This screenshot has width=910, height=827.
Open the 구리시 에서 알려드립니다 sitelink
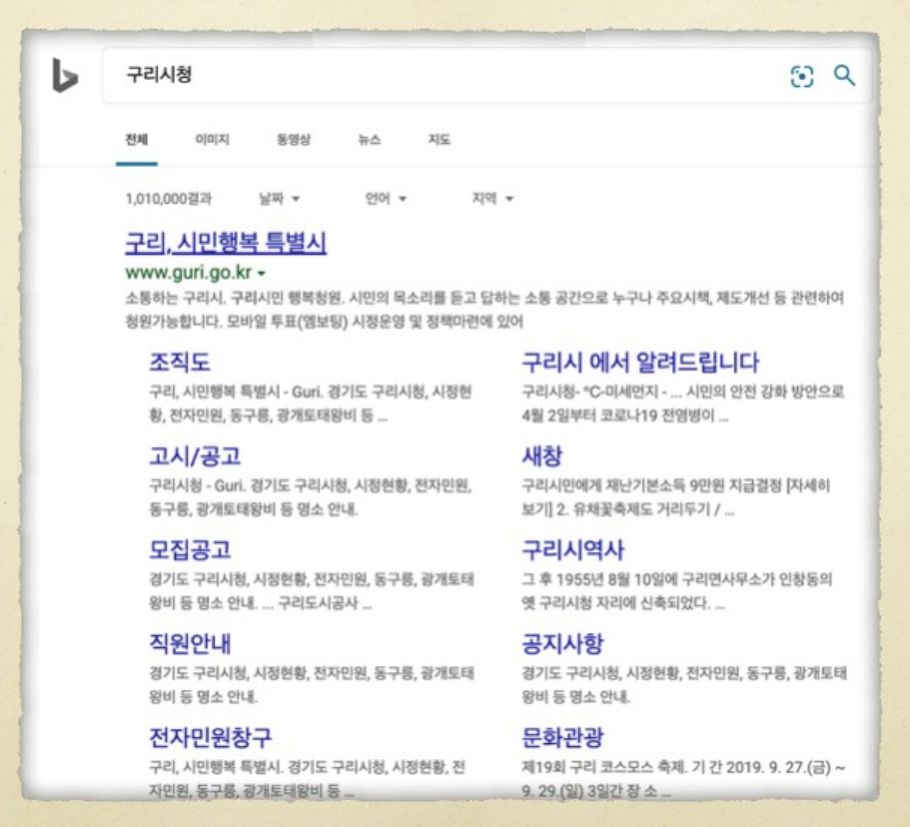640,362
